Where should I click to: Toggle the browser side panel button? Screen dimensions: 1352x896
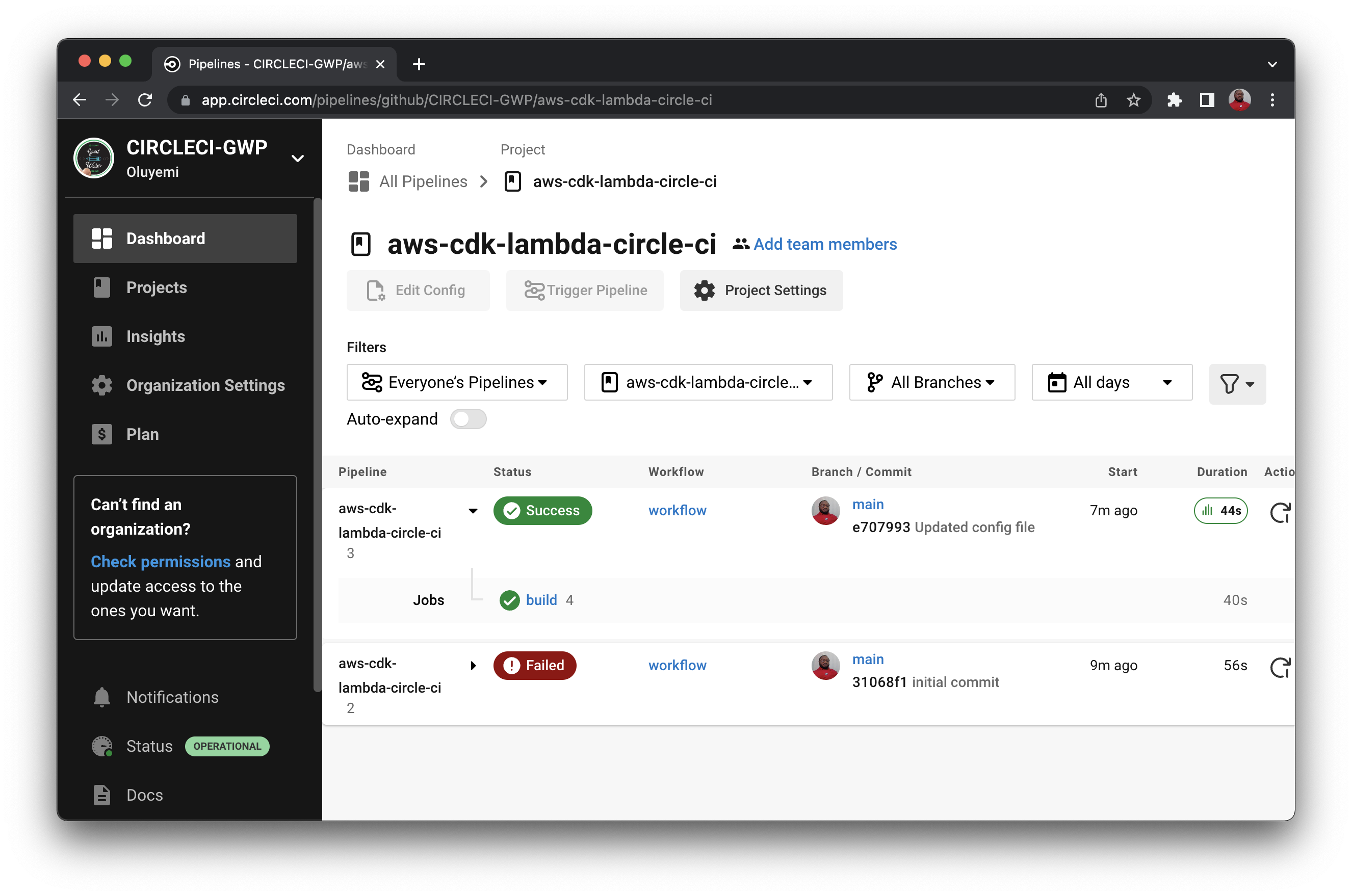(1206, 100)
